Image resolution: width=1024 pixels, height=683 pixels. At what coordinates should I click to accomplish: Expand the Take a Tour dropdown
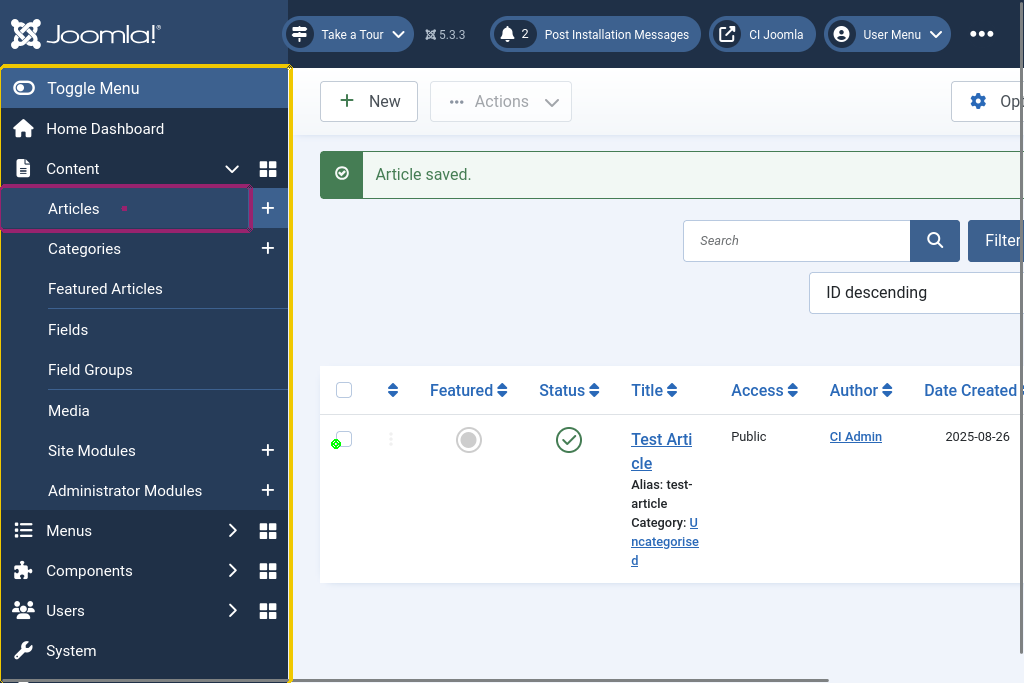pos(348,34)
